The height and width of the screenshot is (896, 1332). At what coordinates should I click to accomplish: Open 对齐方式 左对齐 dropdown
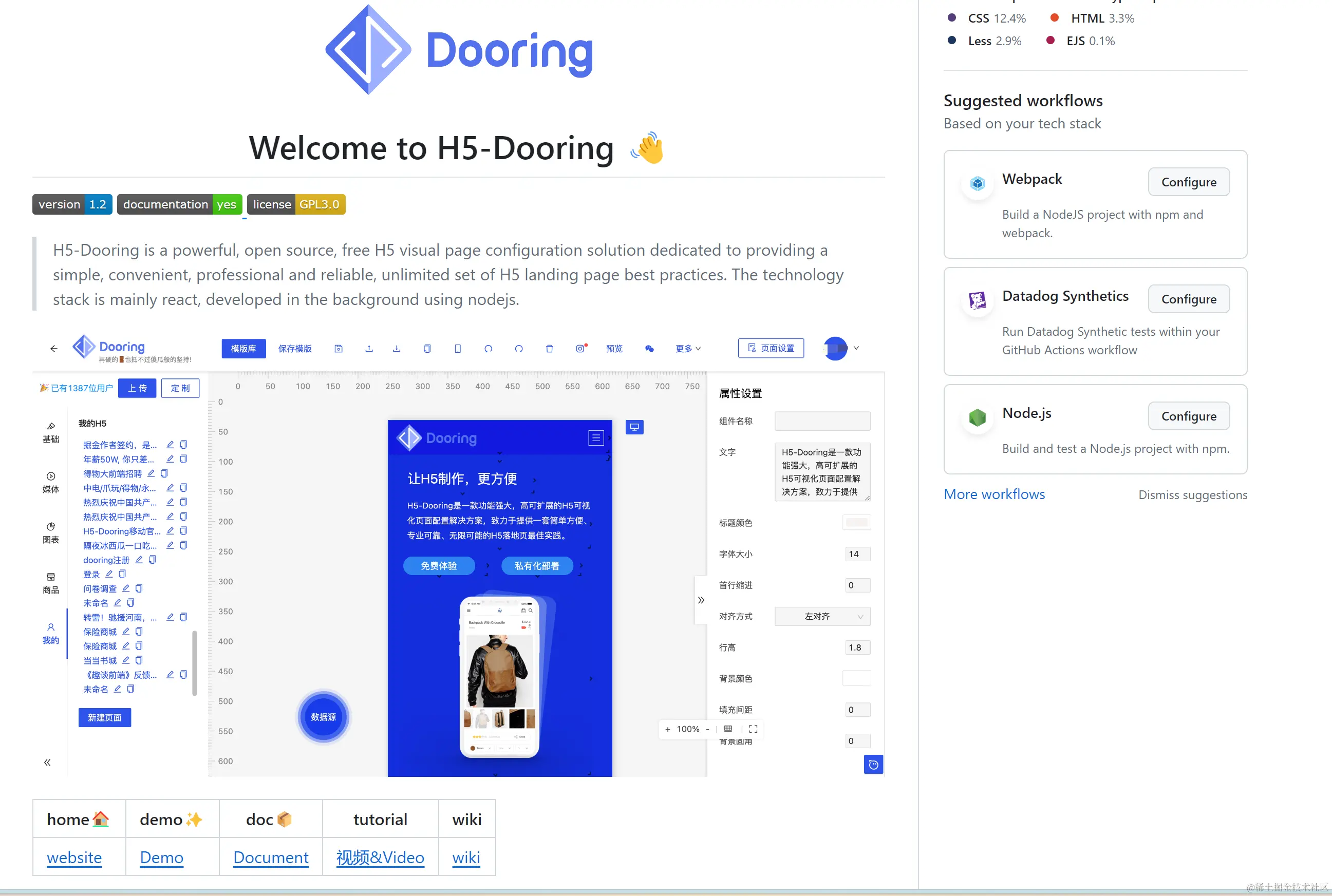[x=822, y=617]
